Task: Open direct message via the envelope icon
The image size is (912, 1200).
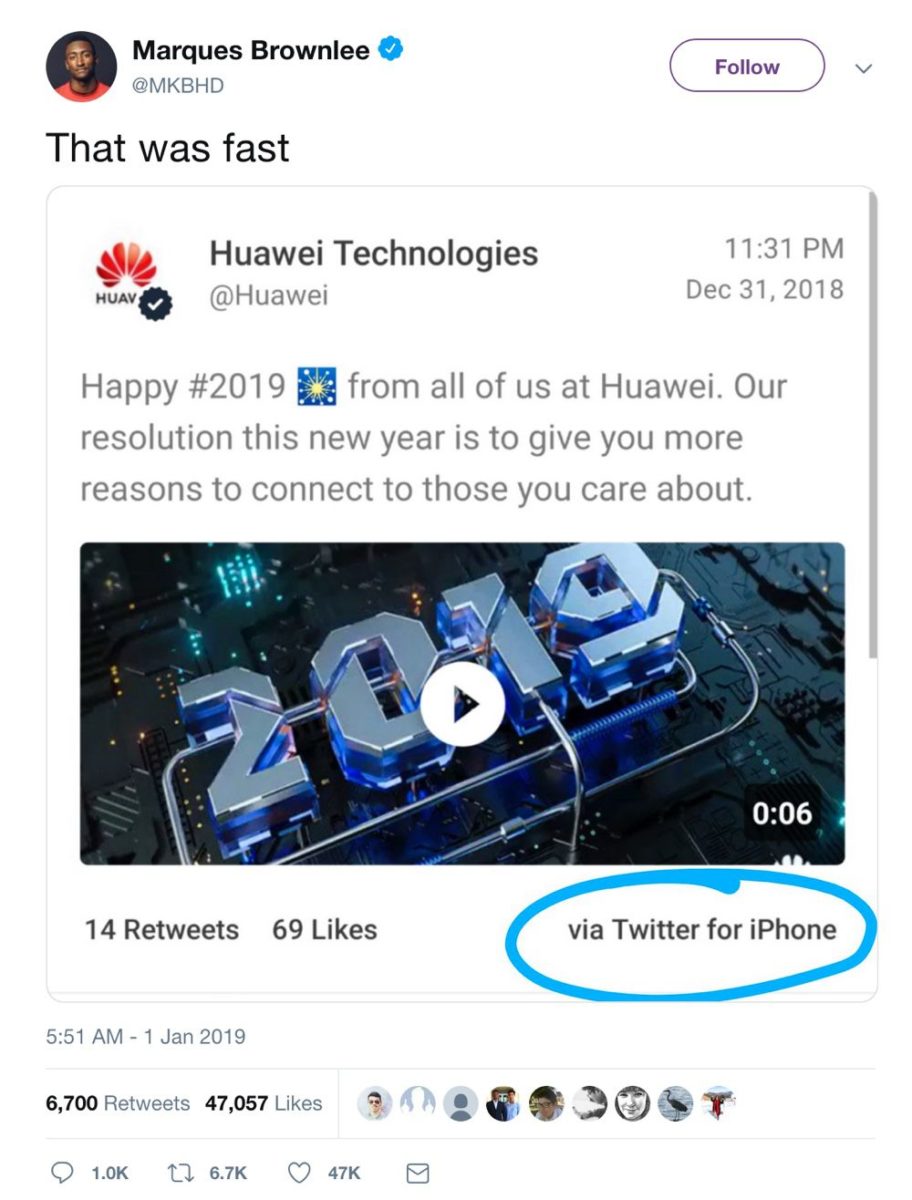Action: point(416,1171)
